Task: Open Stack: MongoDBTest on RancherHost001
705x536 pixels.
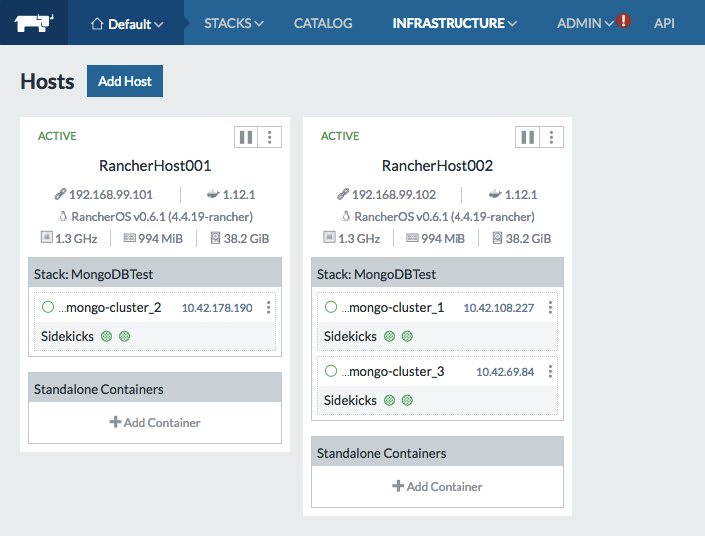Action: pos(94,274)
